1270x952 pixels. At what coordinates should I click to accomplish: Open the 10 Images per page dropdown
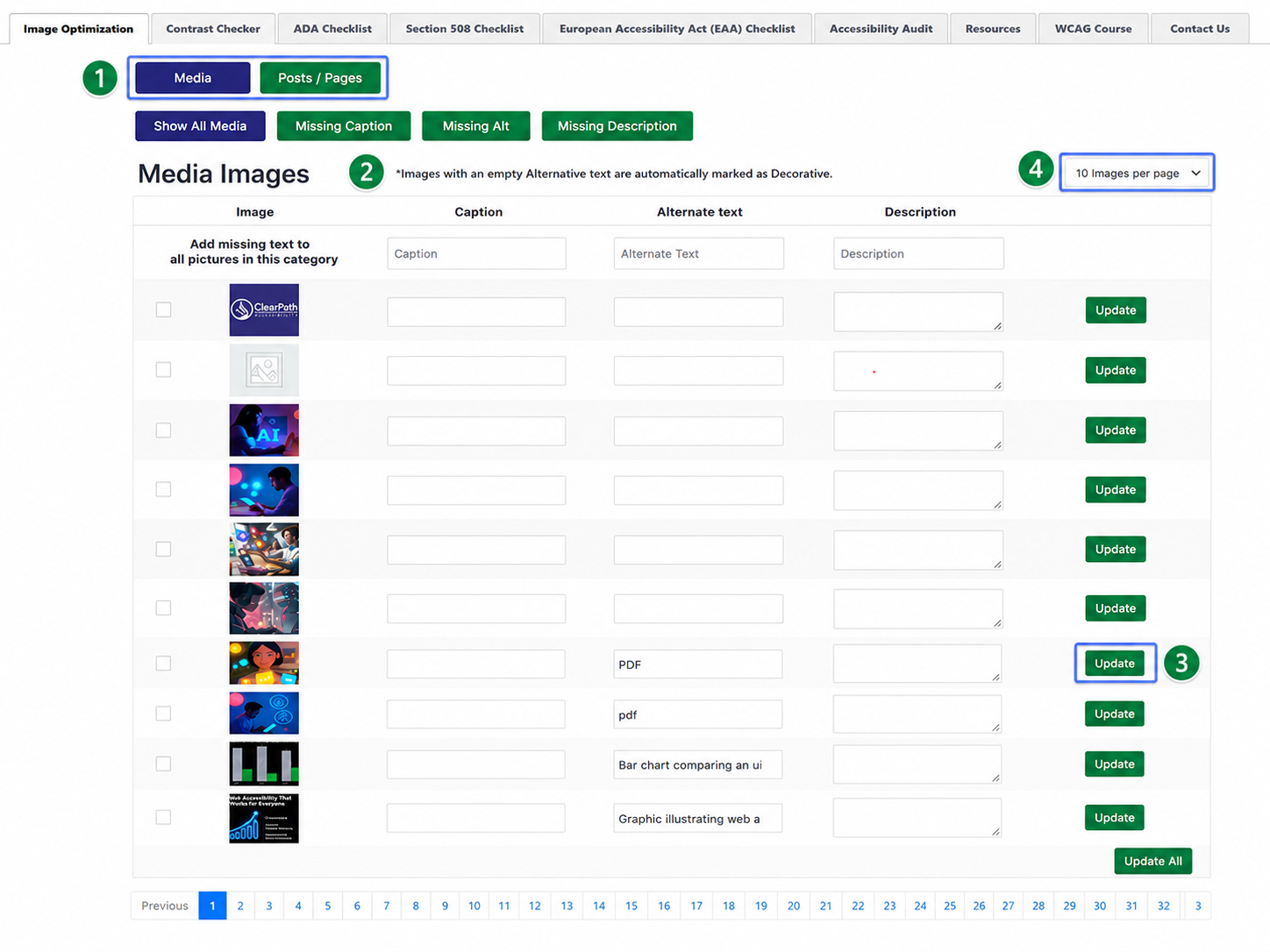pyautogui.click(x=1137, y=173)
